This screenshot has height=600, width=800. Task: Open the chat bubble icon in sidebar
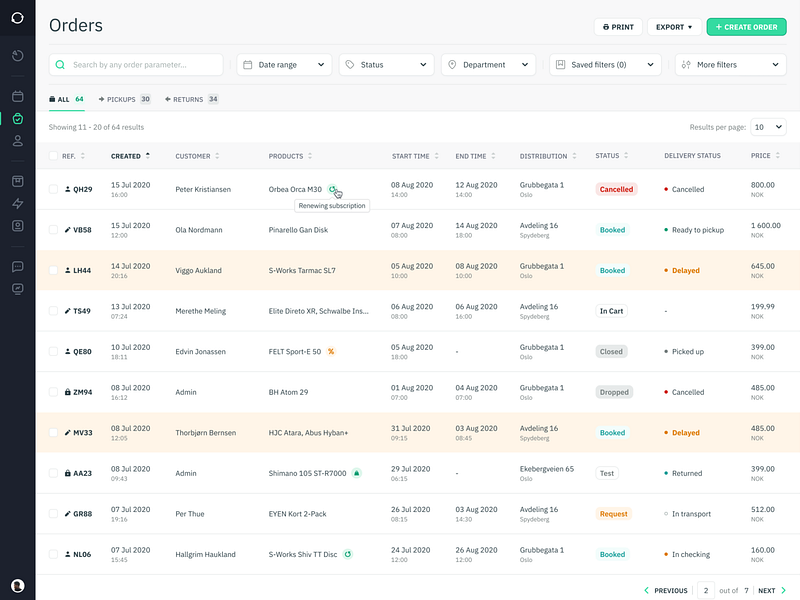tap(17, 267)
